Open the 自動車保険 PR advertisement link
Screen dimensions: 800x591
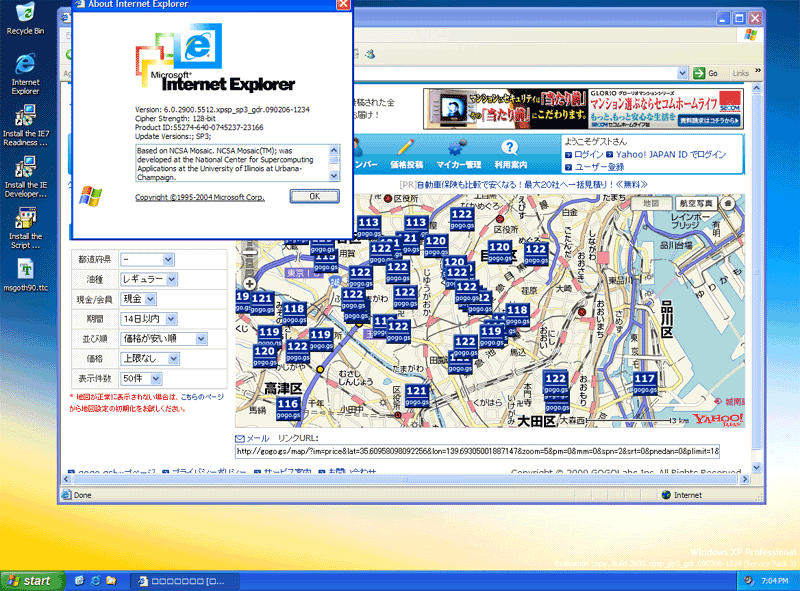point(532,185)
